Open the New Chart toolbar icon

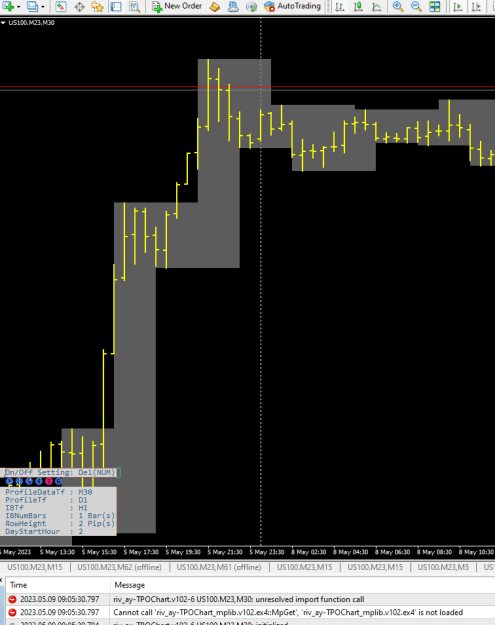[8, 6]
